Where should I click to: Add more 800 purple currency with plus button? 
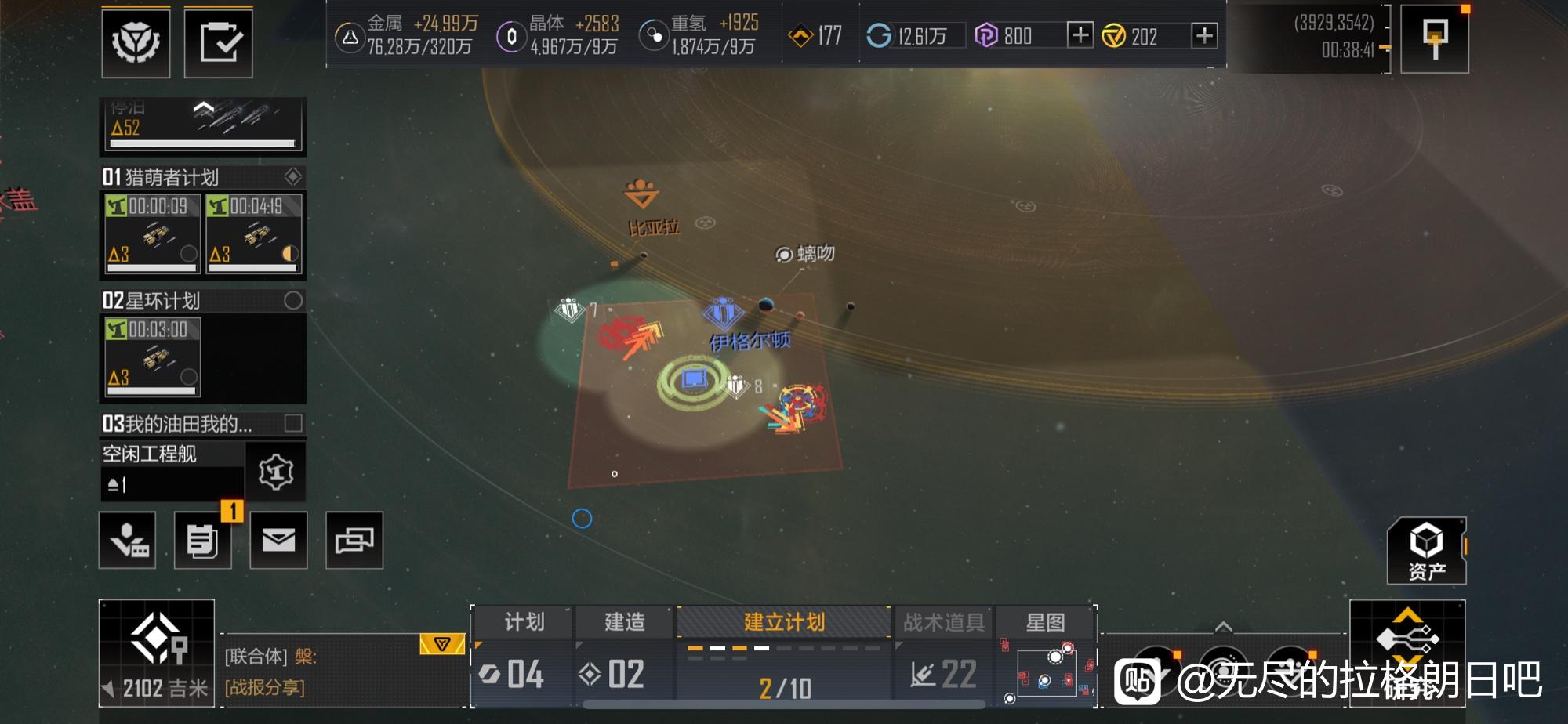coord(1080,34)
